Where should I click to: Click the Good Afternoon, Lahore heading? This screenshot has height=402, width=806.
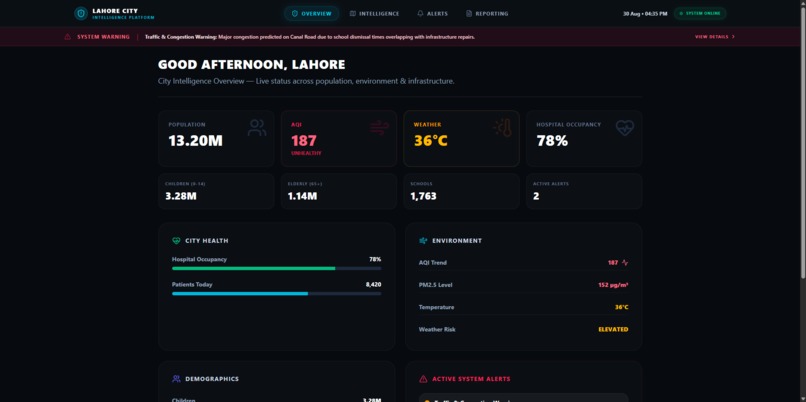point(251,65)
